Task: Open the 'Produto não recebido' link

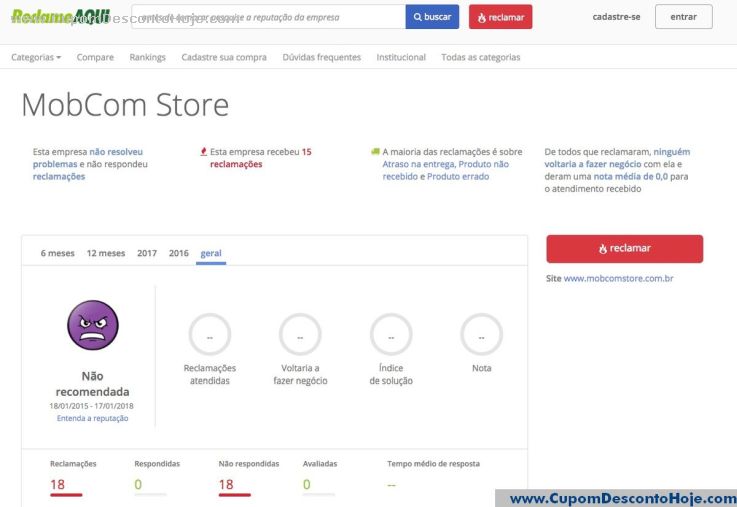Action: tap(446, 170)
